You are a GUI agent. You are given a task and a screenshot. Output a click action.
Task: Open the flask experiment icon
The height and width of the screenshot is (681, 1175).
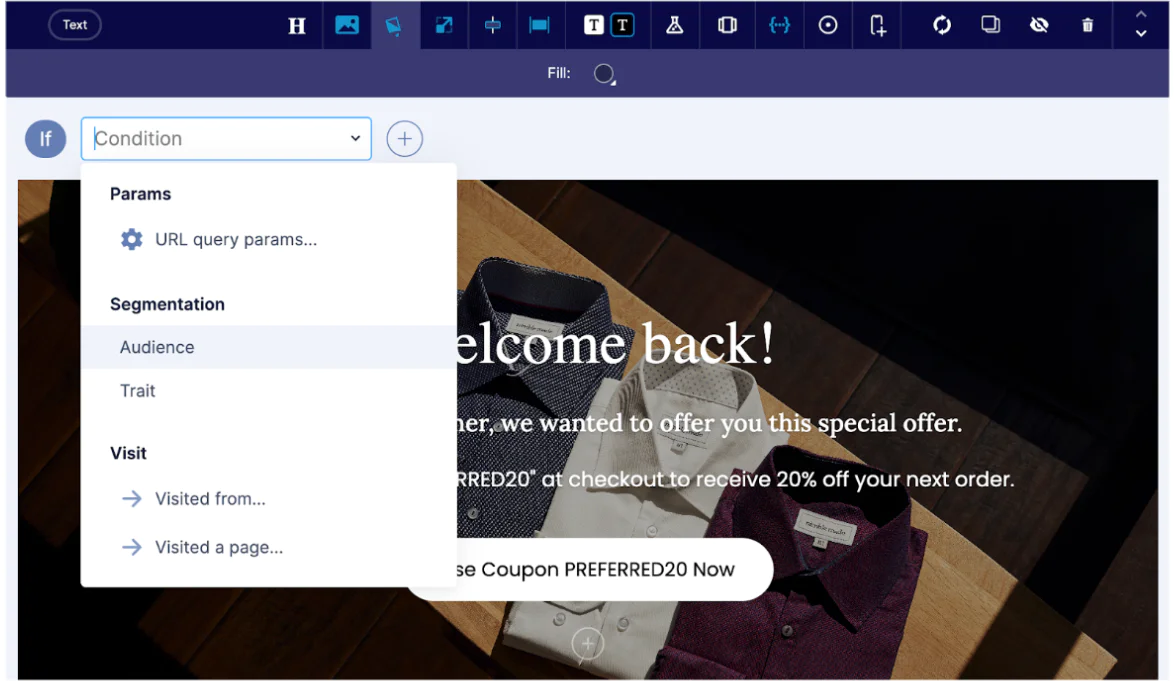coord(675,25)
